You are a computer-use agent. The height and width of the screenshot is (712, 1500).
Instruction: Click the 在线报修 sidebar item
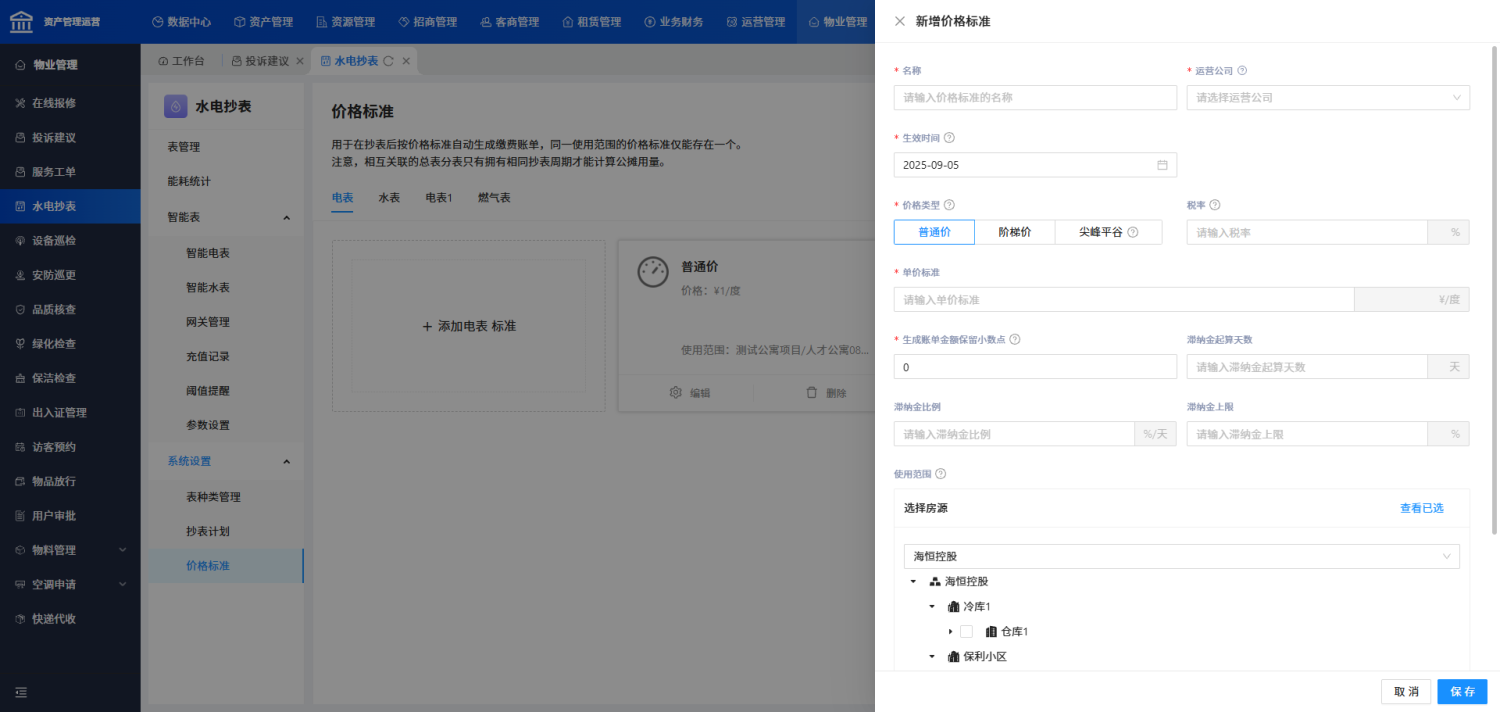[x=70, y=103]
